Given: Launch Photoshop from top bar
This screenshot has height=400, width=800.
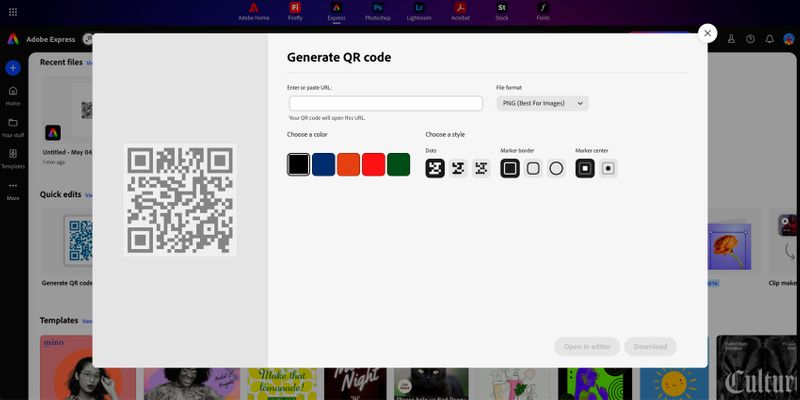Looking at the screenshot, I should (378, 12).
